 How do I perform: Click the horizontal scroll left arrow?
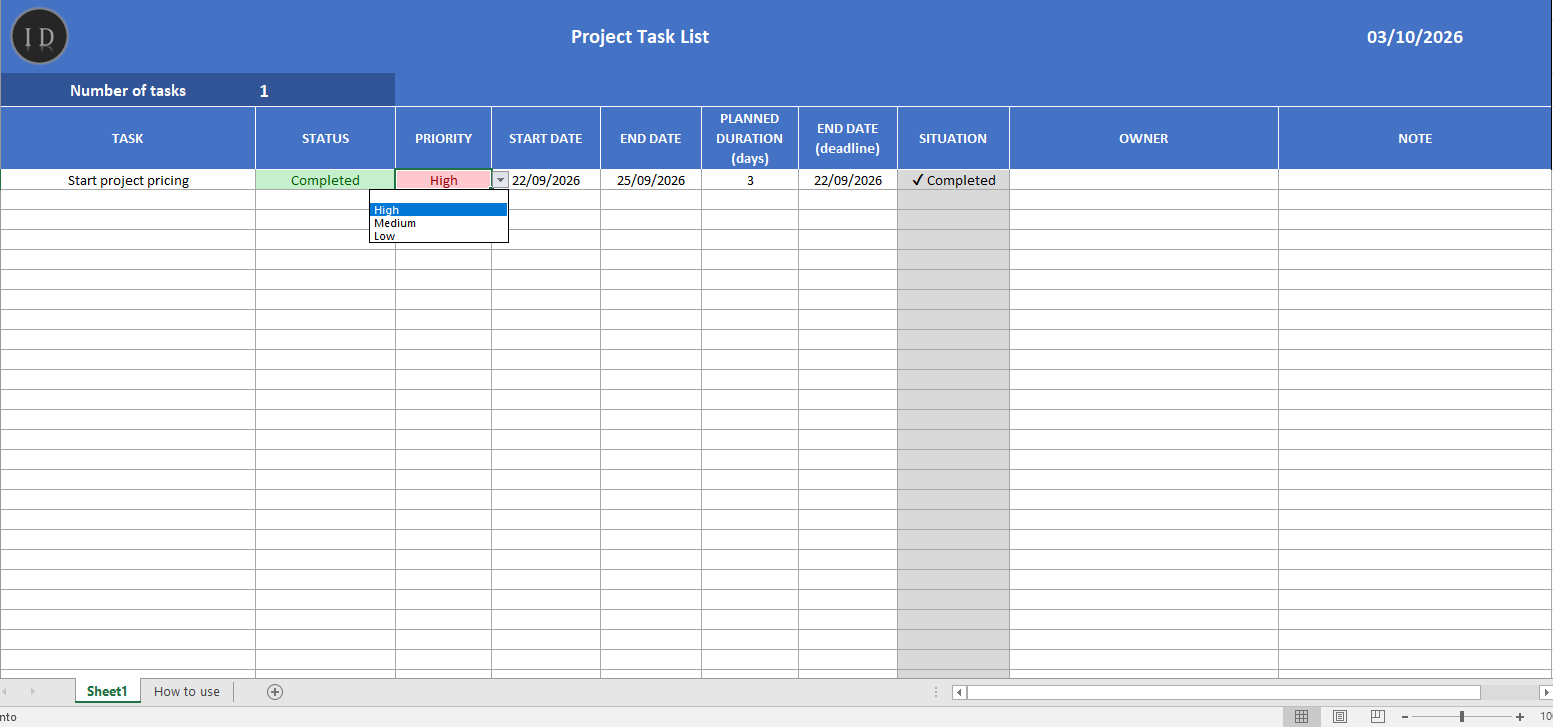pos(959,692)
